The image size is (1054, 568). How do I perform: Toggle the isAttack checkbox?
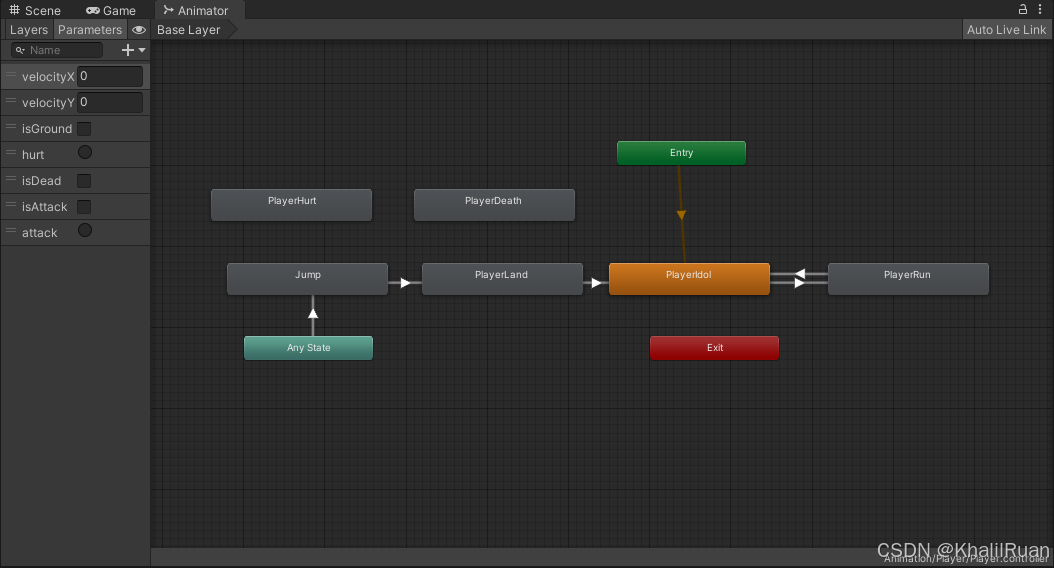[x=84, y=206]
